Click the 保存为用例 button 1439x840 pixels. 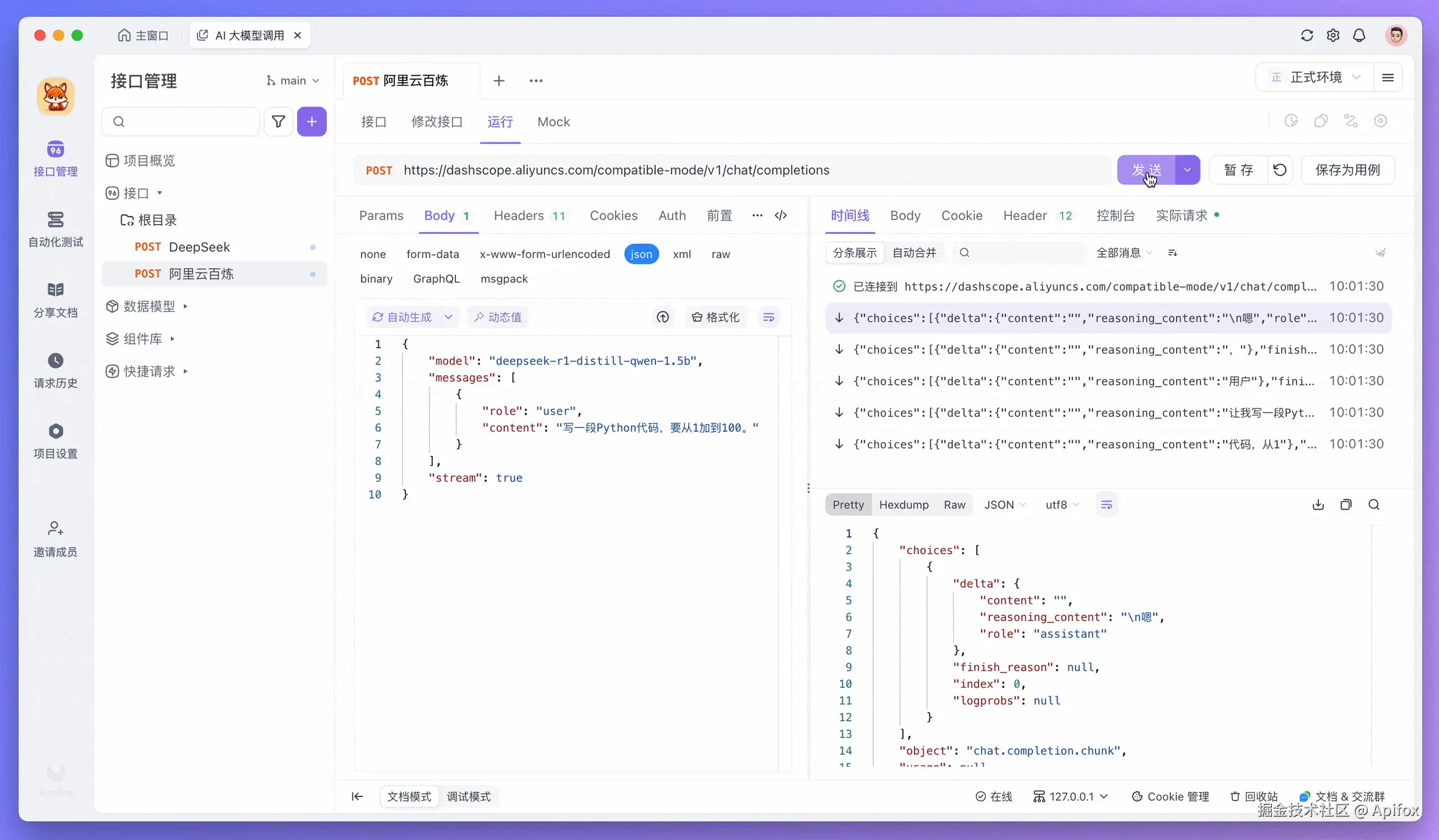pos(1347,170)
